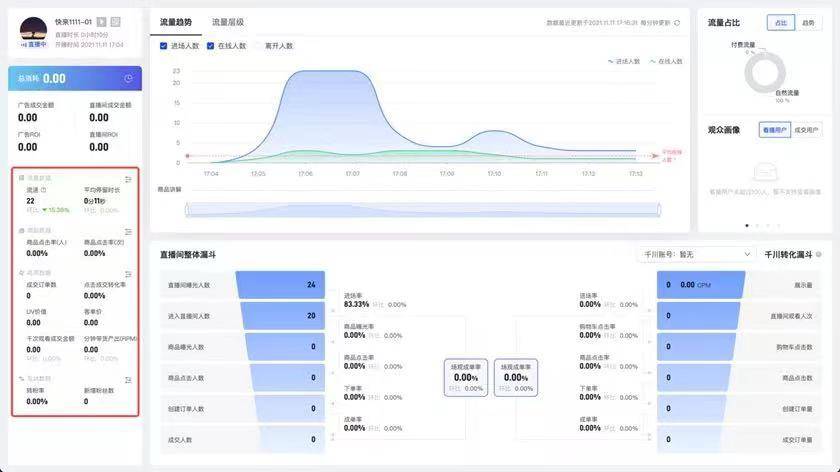Select the 占比 view button
This screenshot has width=840, height=472.
click(779, 21)
